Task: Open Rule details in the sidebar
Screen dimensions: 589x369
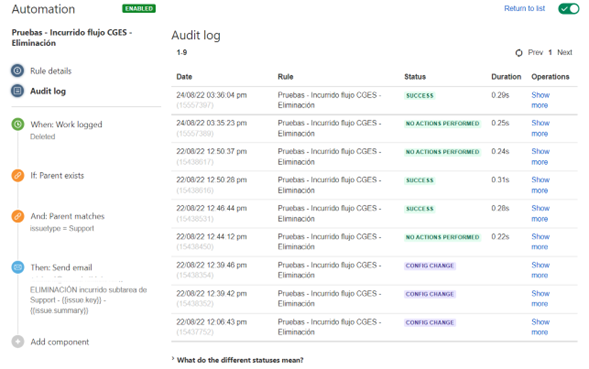Action: click(51, 71)
